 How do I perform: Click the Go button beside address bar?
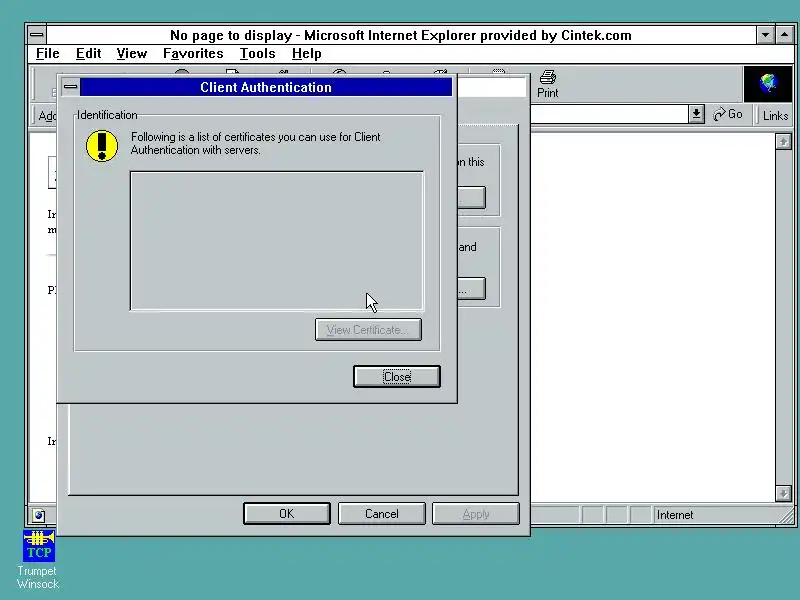pos(728,114)
